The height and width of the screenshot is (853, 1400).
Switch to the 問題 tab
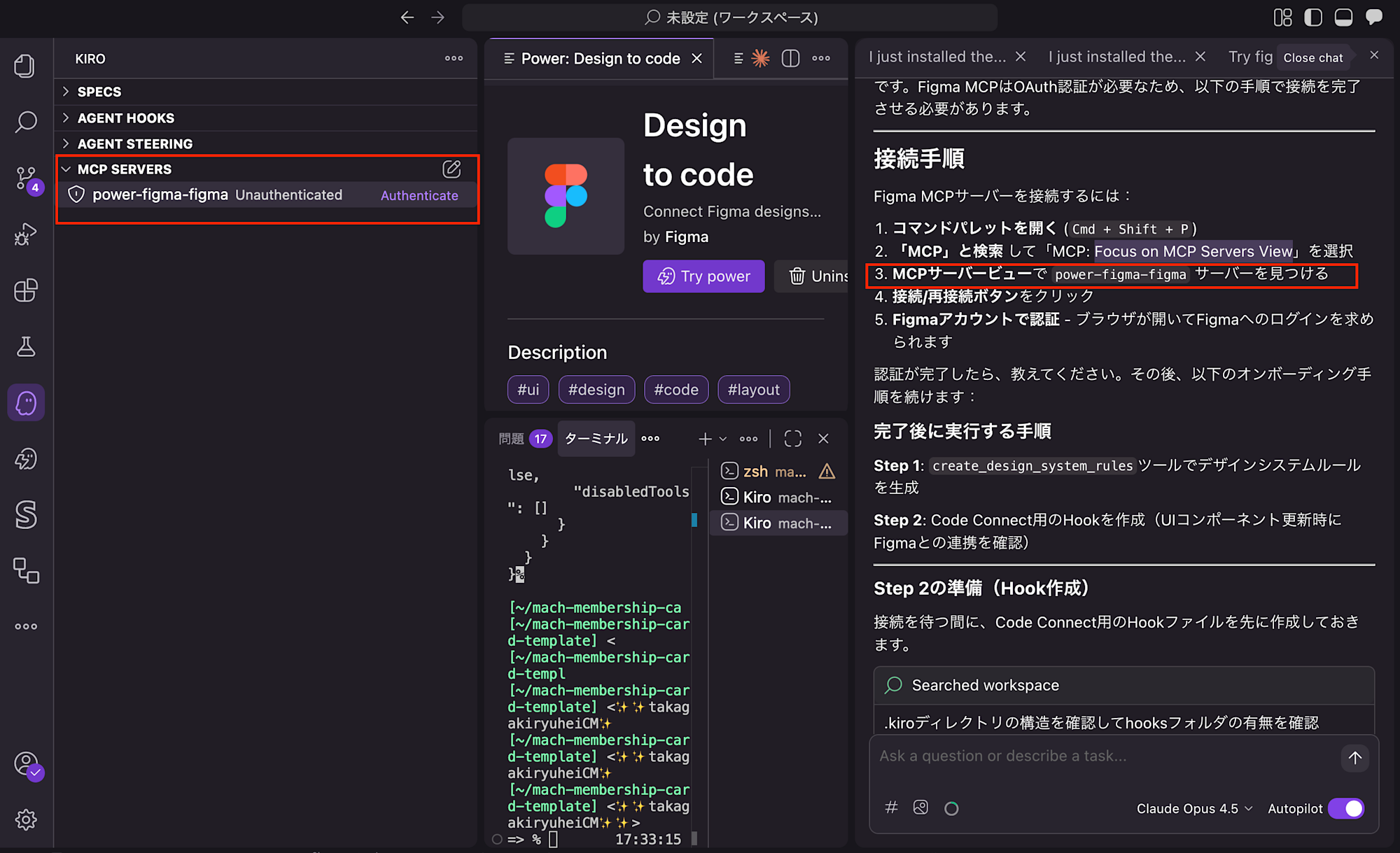click(512, 439)
